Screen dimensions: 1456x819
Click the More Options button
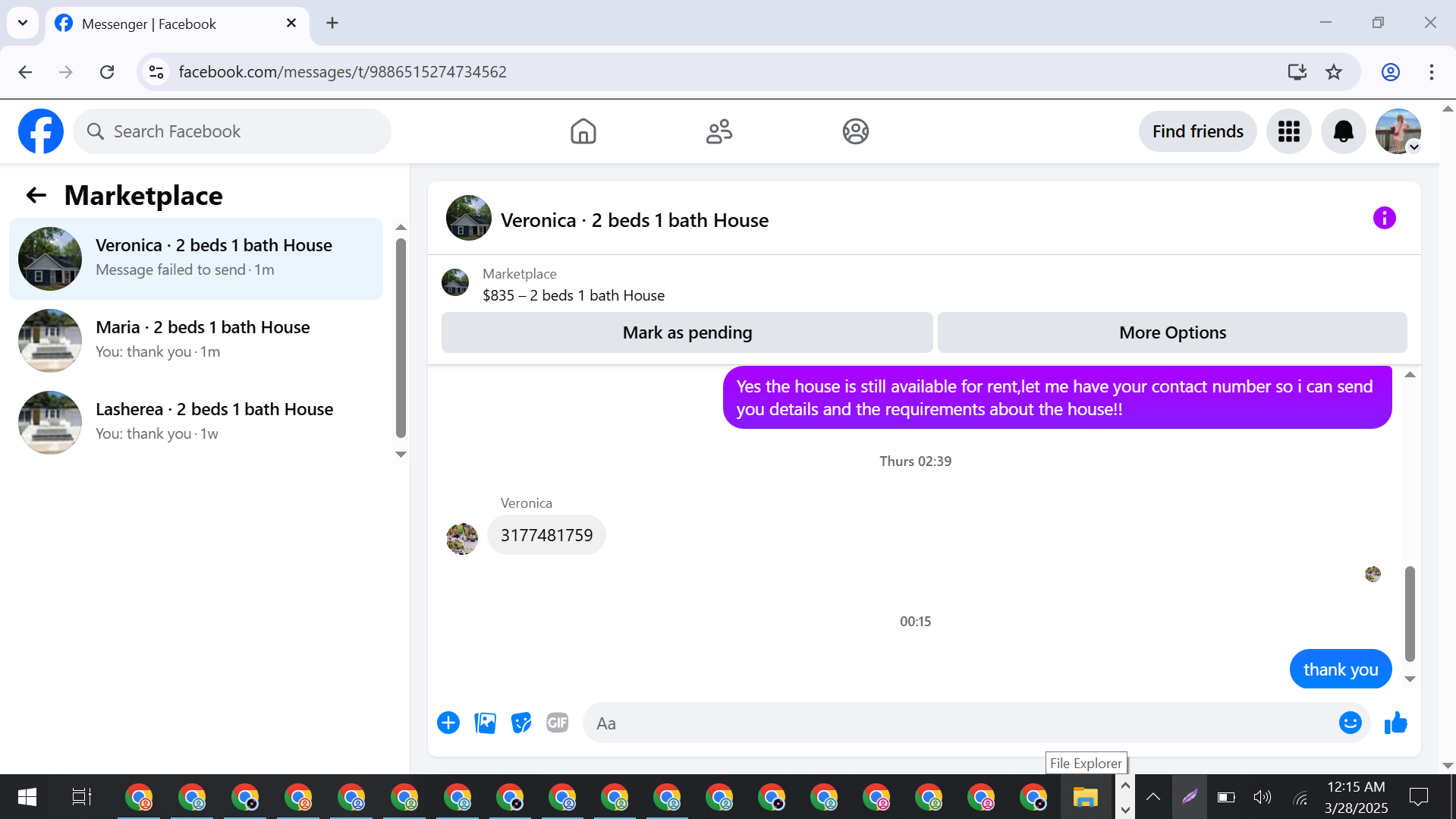coord(1172,332)
